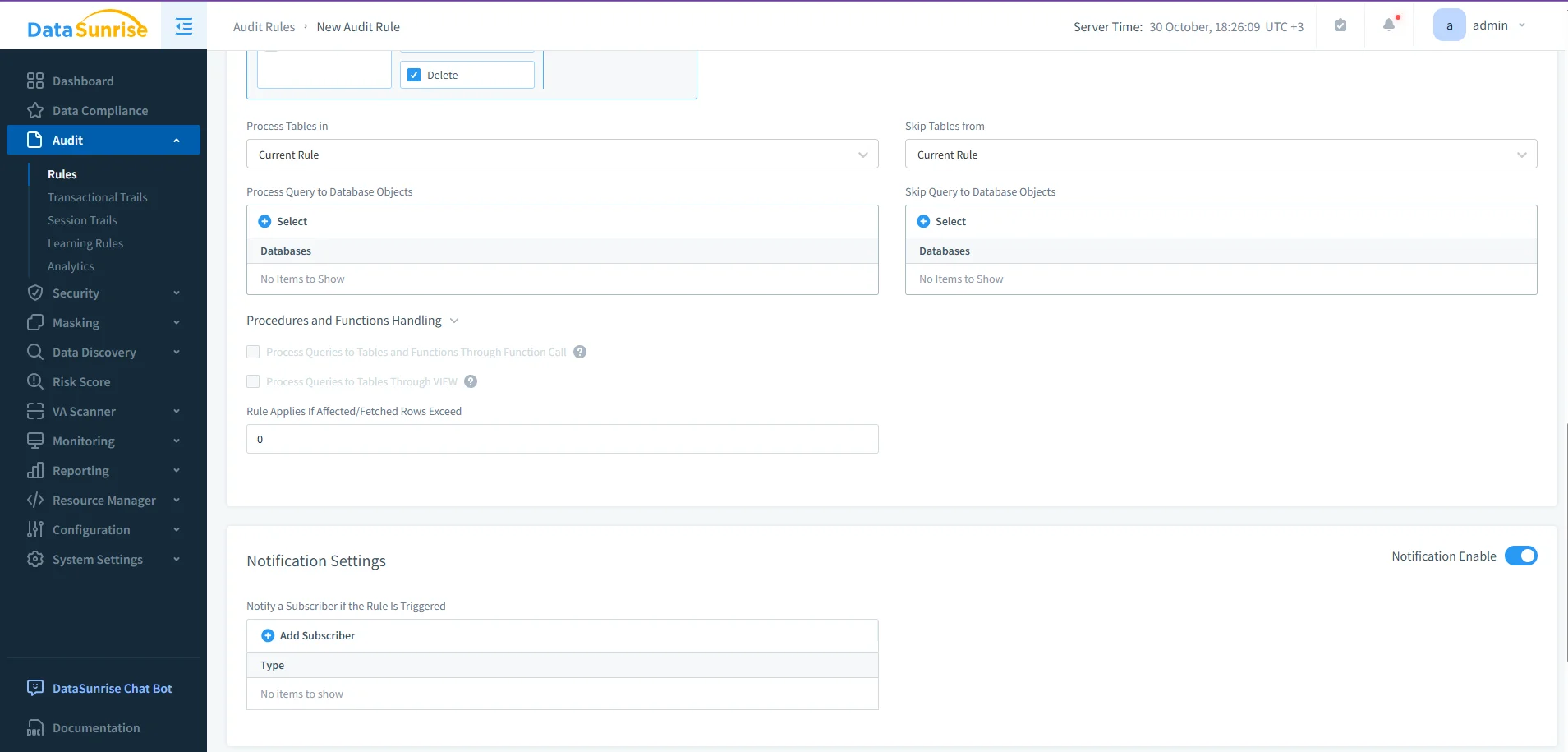Open the Security section icon
The image size is (1568, 752).
[34, 293]
